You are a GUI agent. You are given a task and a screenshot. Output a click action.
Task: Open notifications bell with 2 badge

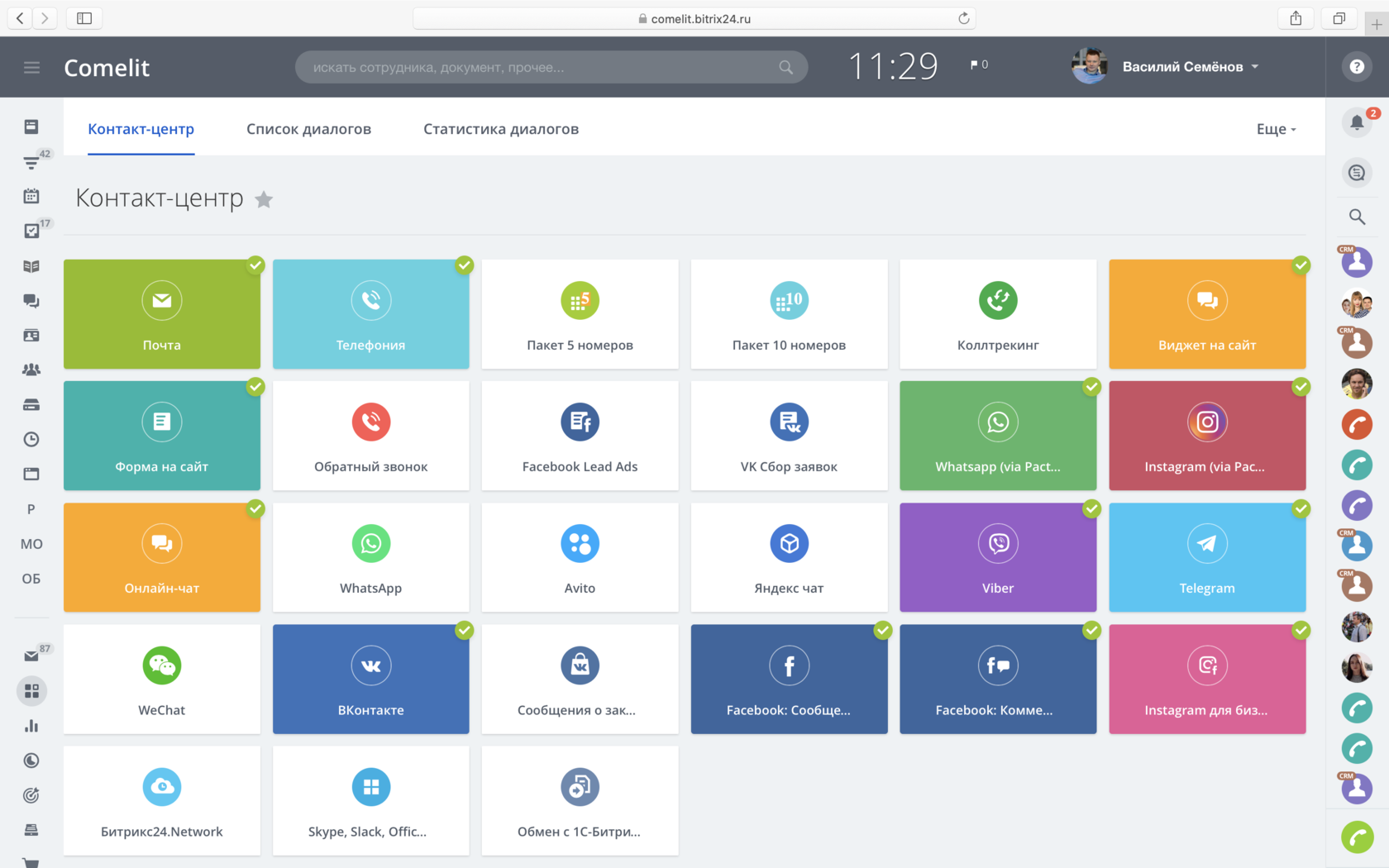pos(1357,123)
